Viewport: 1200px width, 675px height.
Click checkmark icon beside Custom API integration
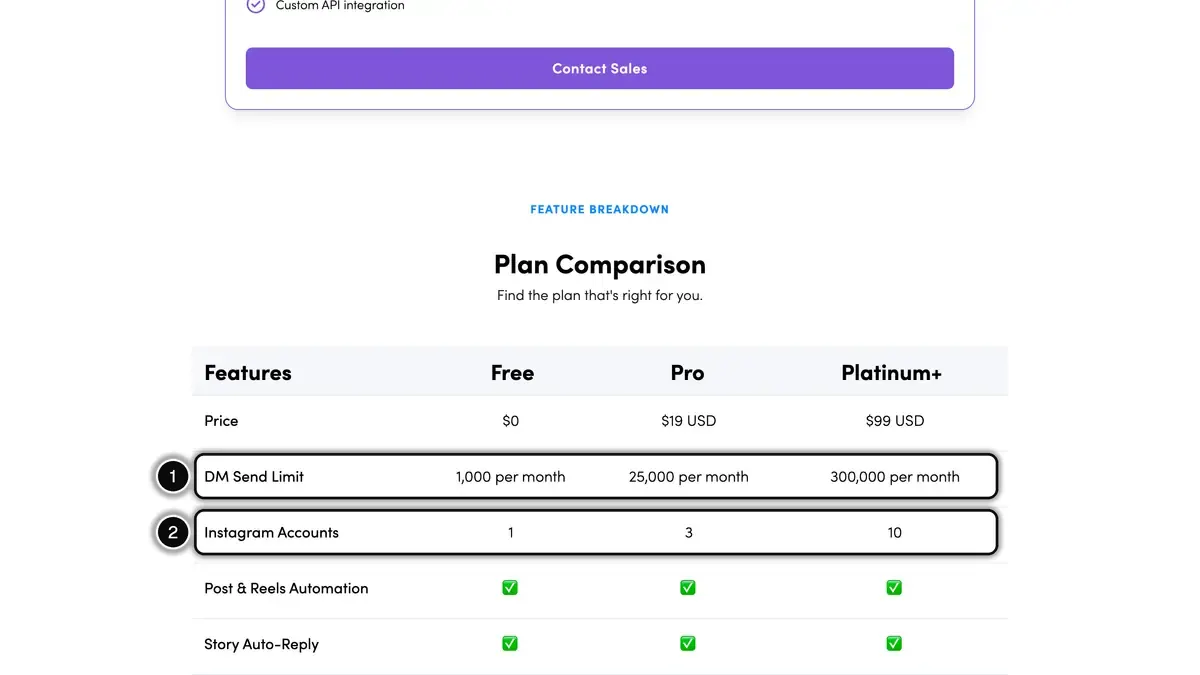click(x=256, y=5)
